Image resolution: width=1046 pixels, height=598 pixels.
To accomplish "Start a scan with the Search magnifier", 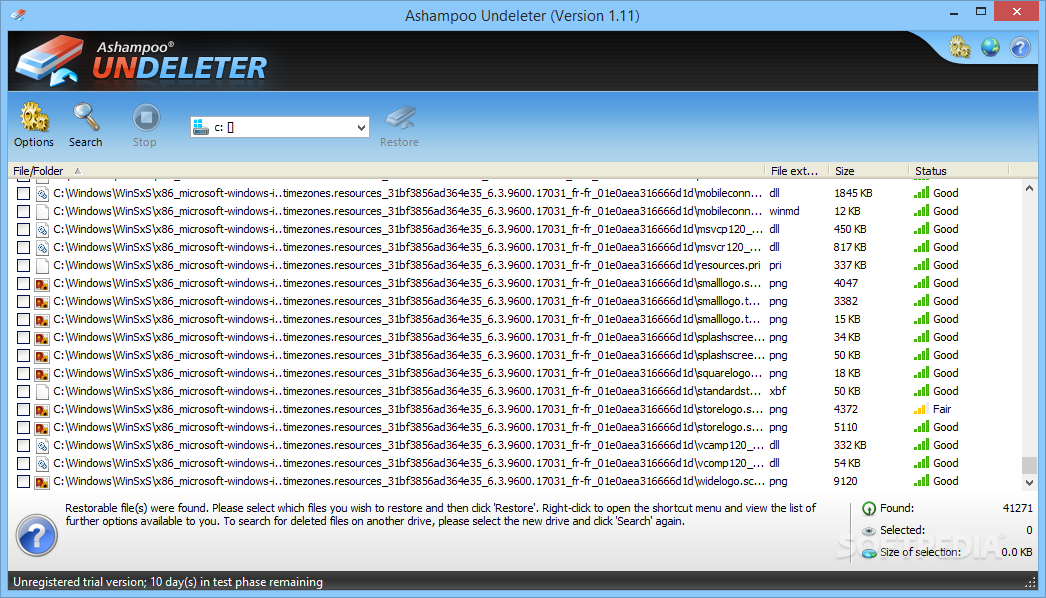I will point(85,125).
